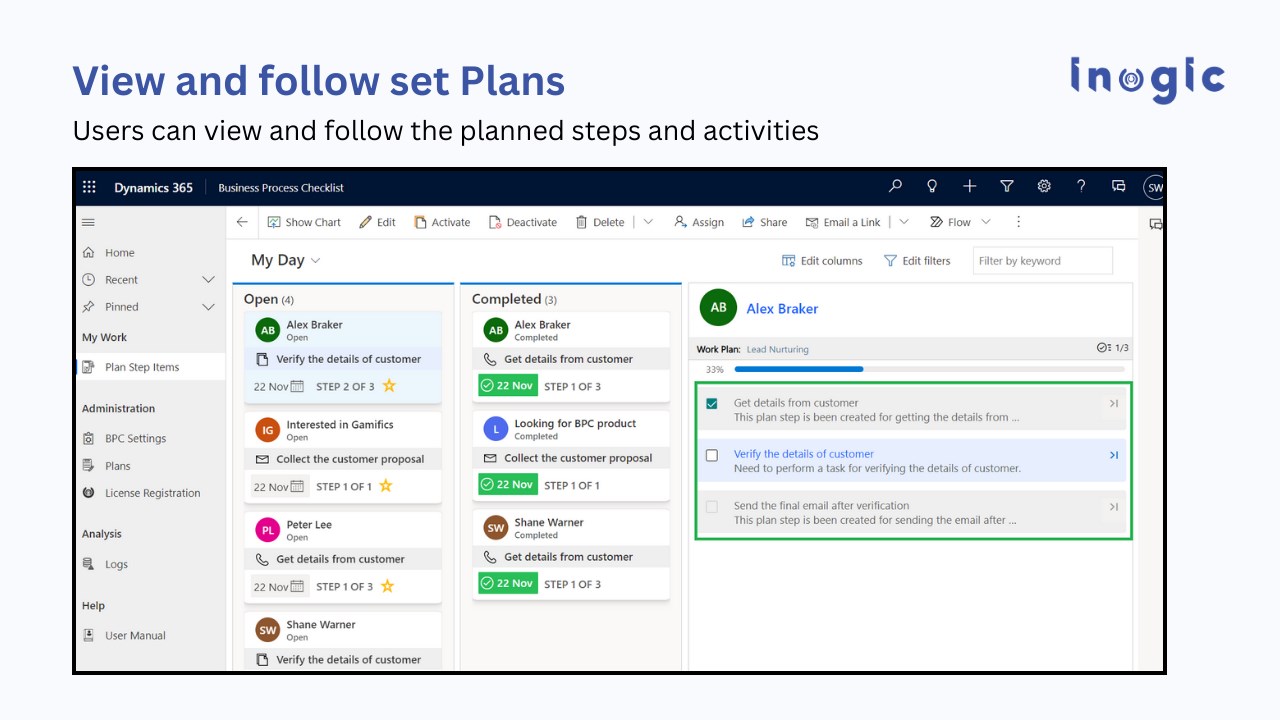Open the Dynamics 365 app launcher waffle
The width and height of the screenshot is (1280, 720).
[89, 187]
